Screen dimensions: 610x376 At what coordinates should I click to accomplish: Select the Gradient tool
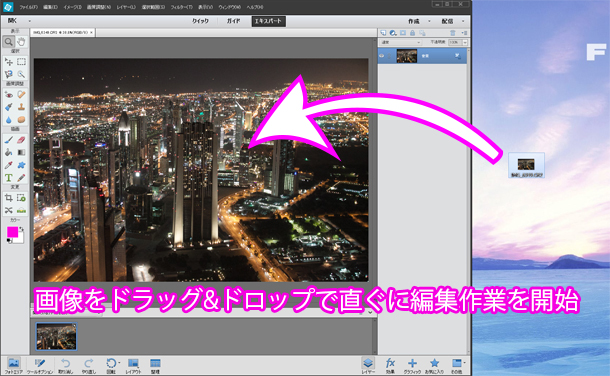21,152
